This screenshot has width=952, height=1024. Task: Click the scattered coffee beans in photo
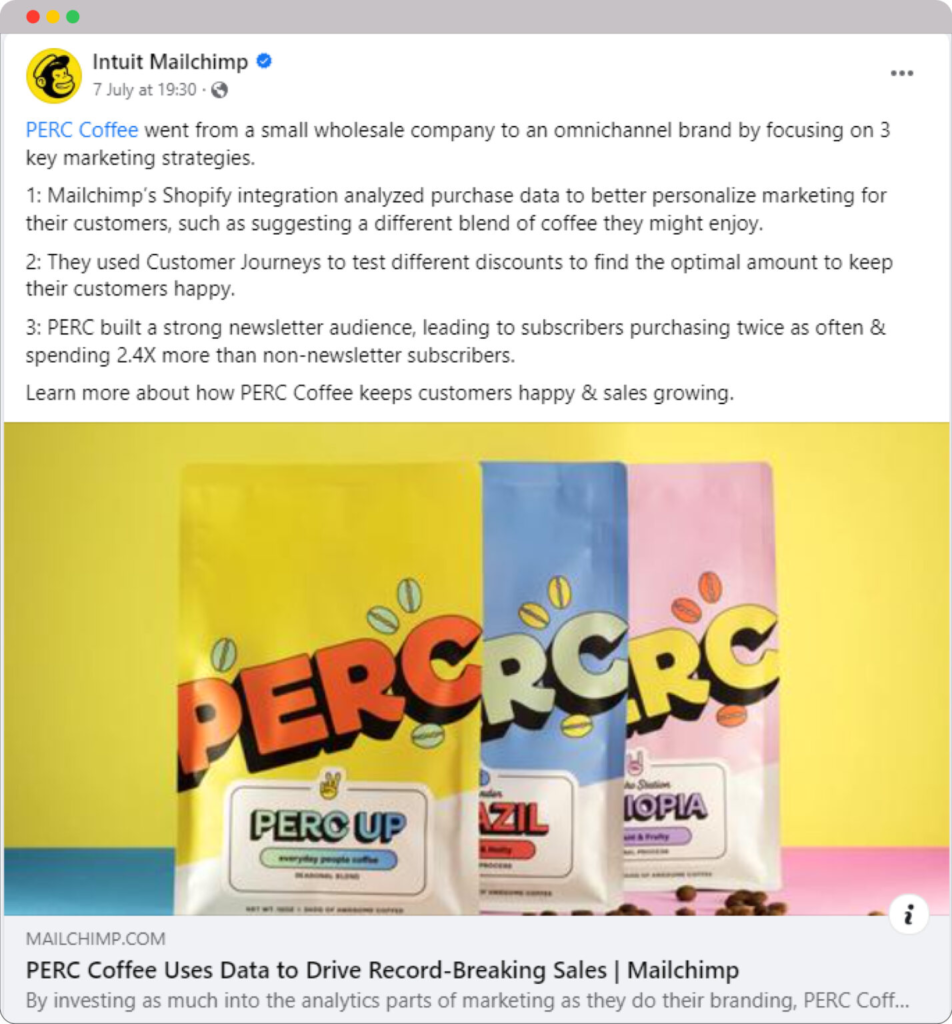click(725, 903)
